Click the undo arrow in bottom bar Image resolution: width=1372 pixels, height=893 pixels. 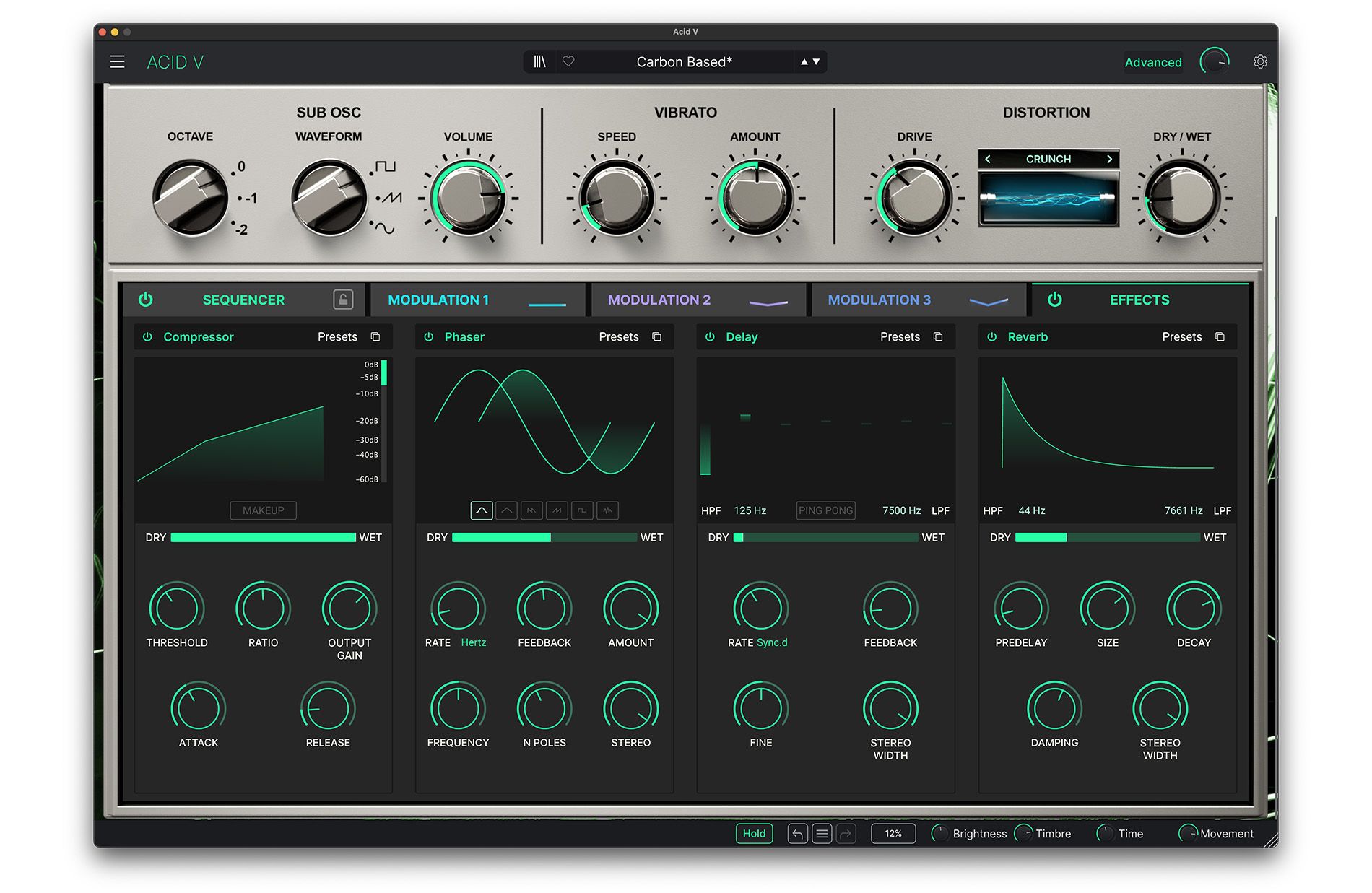tap(797, 834)
